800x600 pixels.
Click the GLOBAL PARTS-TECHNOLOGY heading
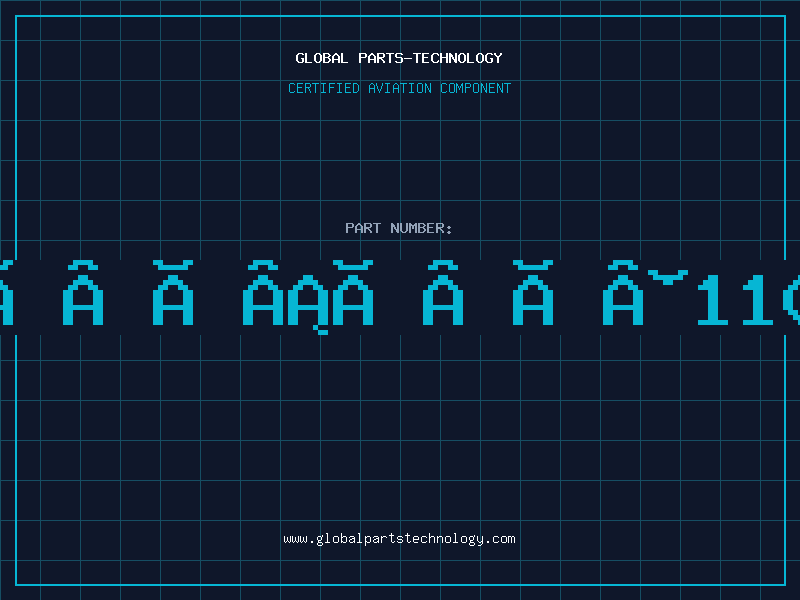point(399,58)
